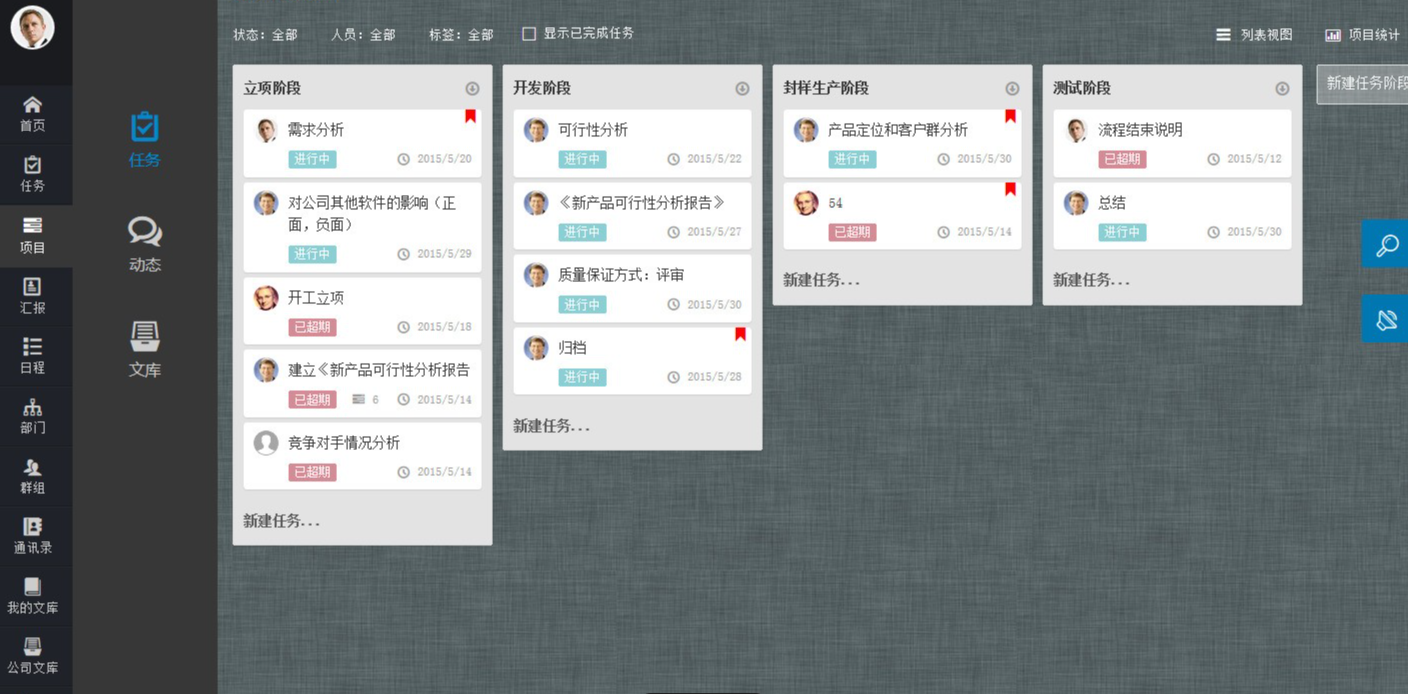
Task: Click the 新建任务阶段 button
Action: 1364,84
